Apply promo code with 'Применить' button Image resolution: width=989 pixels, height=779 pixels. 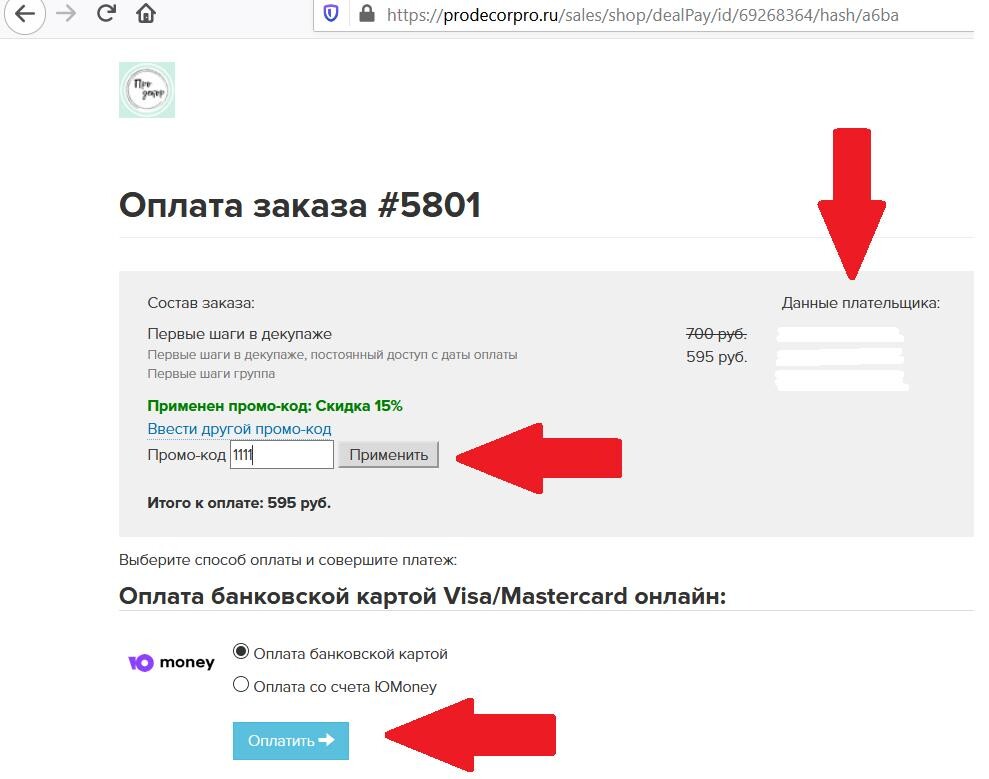pyautogui.click(x=389, y=455)
